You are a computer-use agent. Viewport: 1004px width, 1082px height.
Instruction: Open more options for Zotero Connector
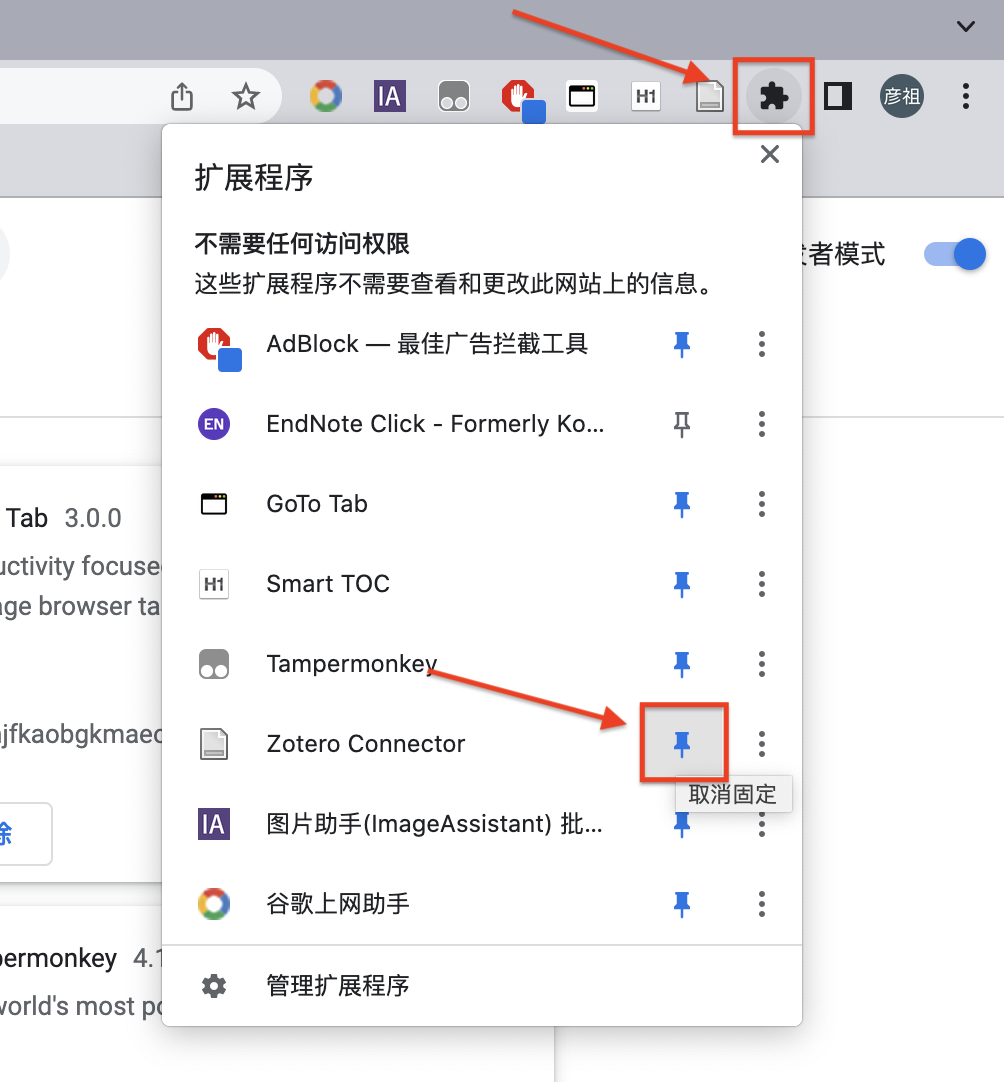(x=762, y=744)
